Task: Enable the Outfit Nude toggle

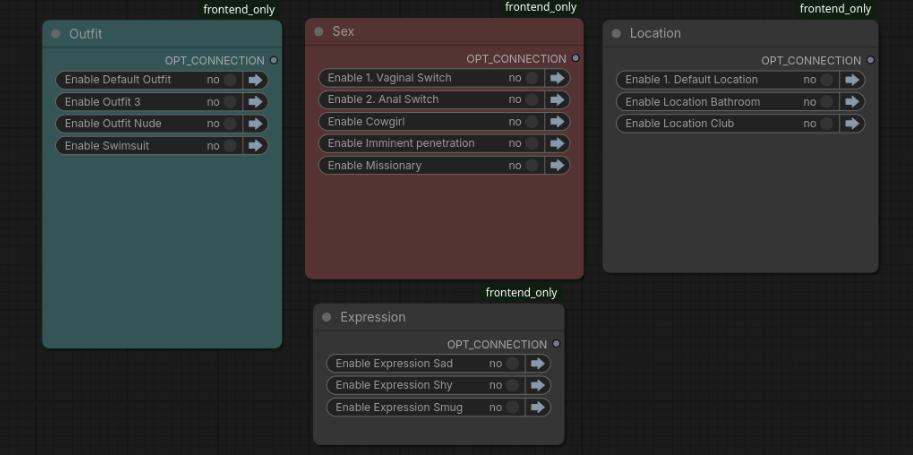Action: tap(231, 124)
